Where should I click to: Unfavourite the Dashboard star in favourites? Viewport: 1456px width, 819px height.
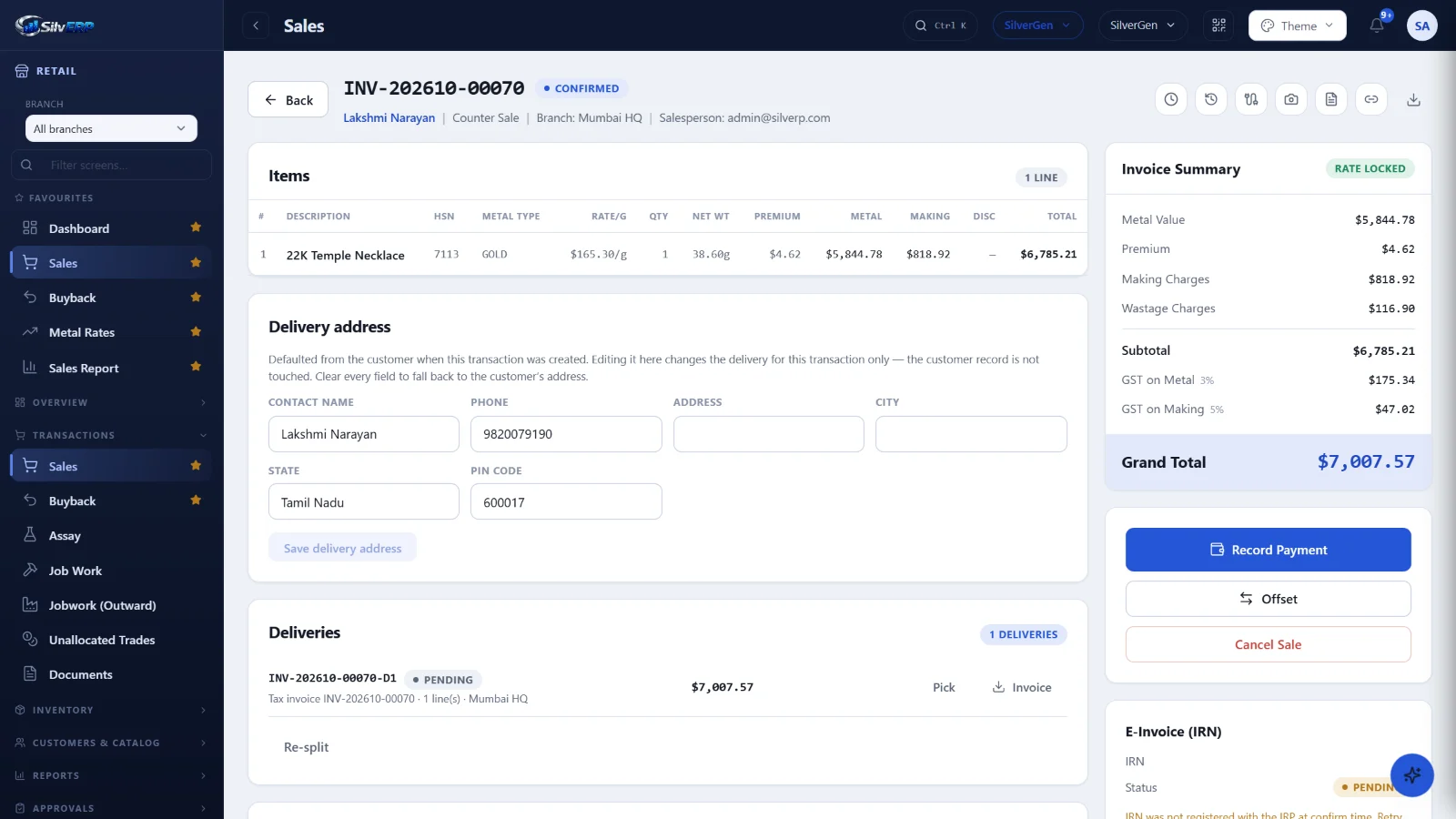[195, 227]
